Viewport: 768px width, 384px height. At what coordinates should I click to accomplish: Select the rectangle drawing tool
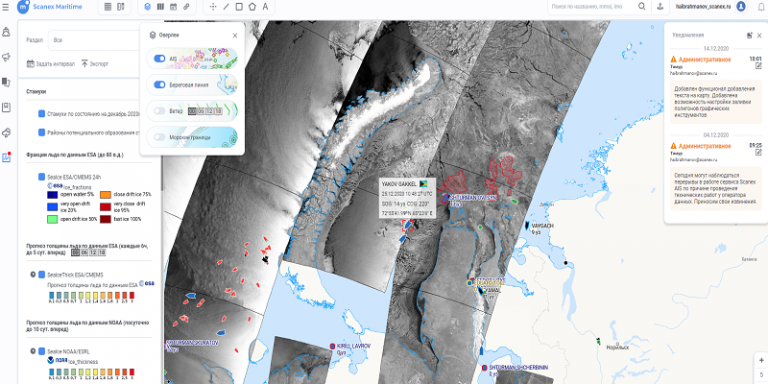coord(239,7)
